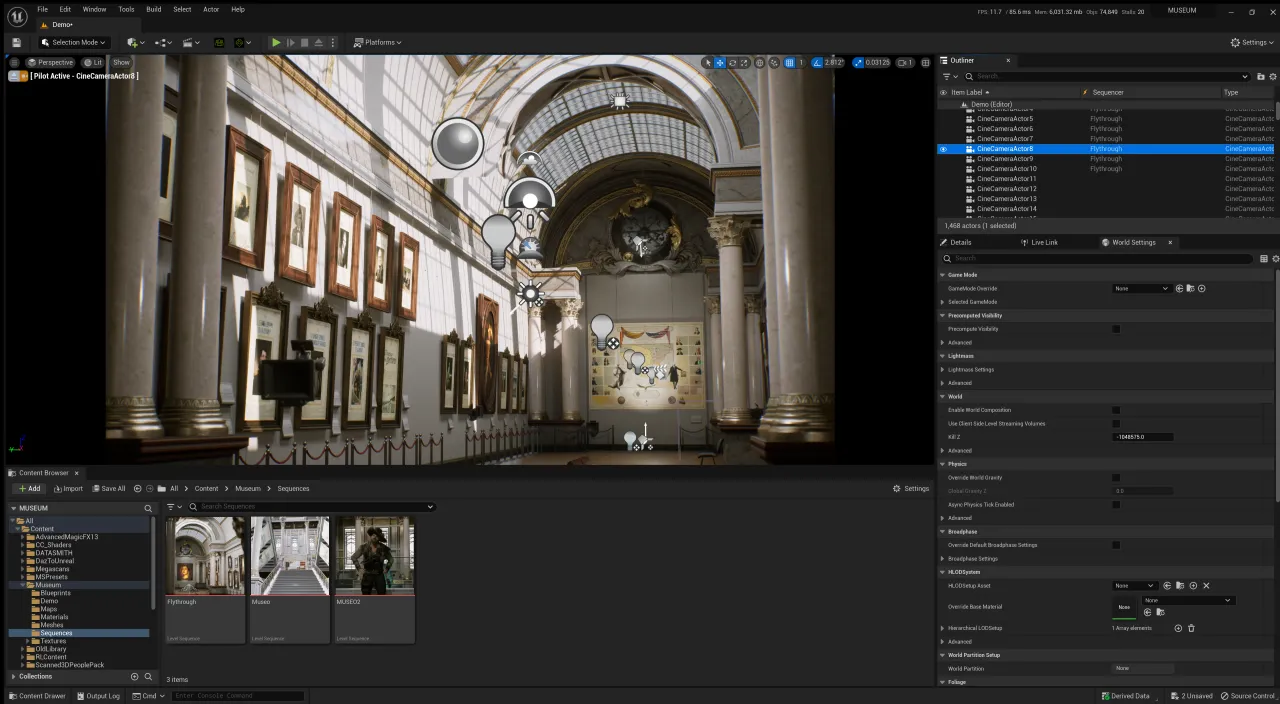The height and width of the screenshot is (704, 1280).
Task: Click the Add button in Content Browser
Action: coord(28,488)
